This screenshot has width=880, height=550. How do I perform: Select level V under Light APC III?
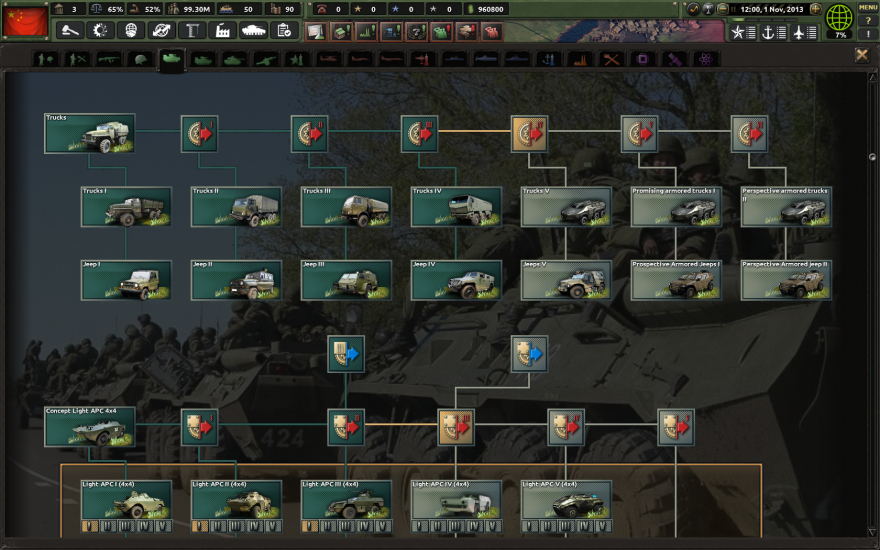point(383,526)
